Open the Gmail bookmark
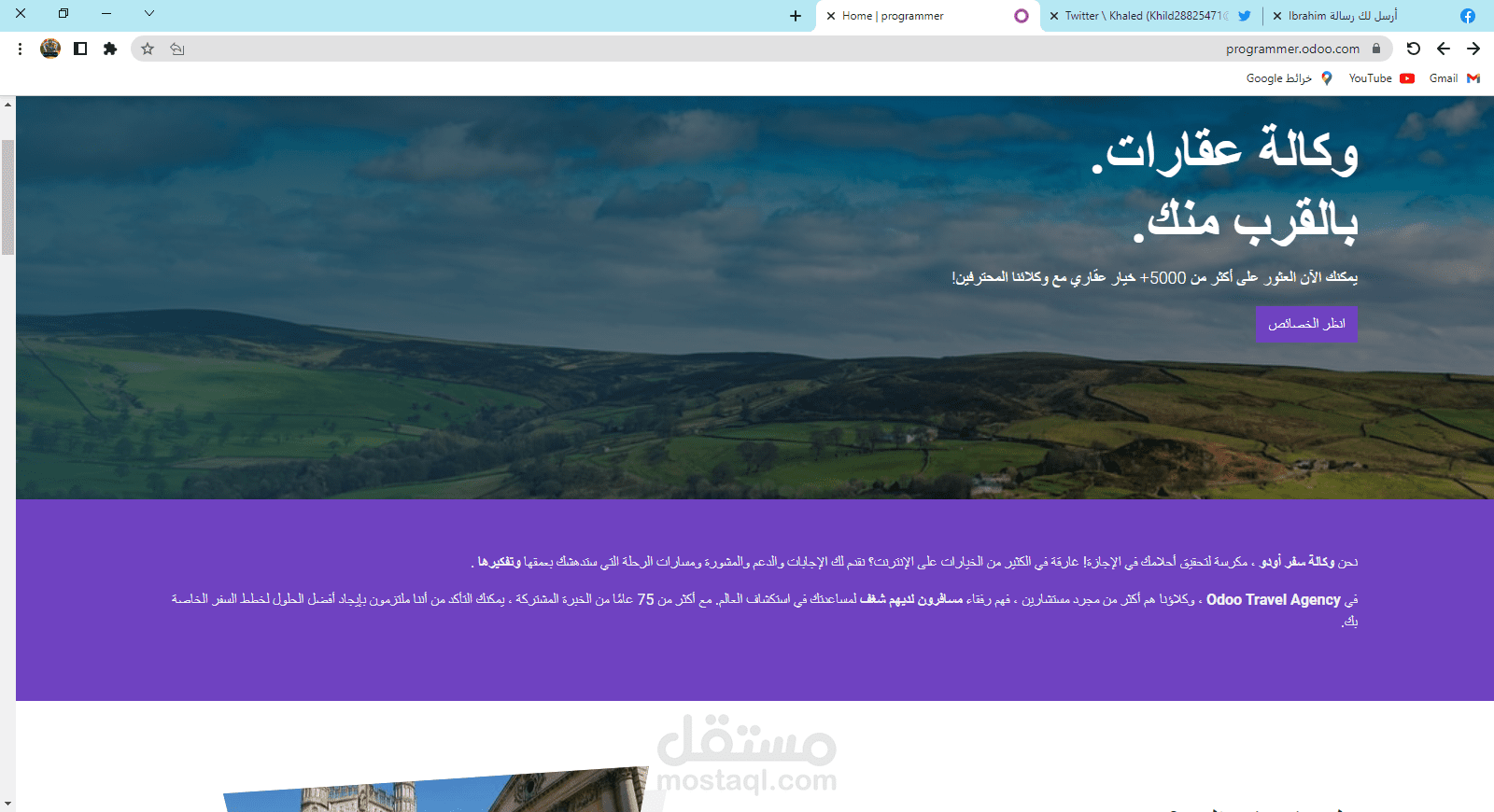This screenshot has width=1494, height=812. 1455,78
